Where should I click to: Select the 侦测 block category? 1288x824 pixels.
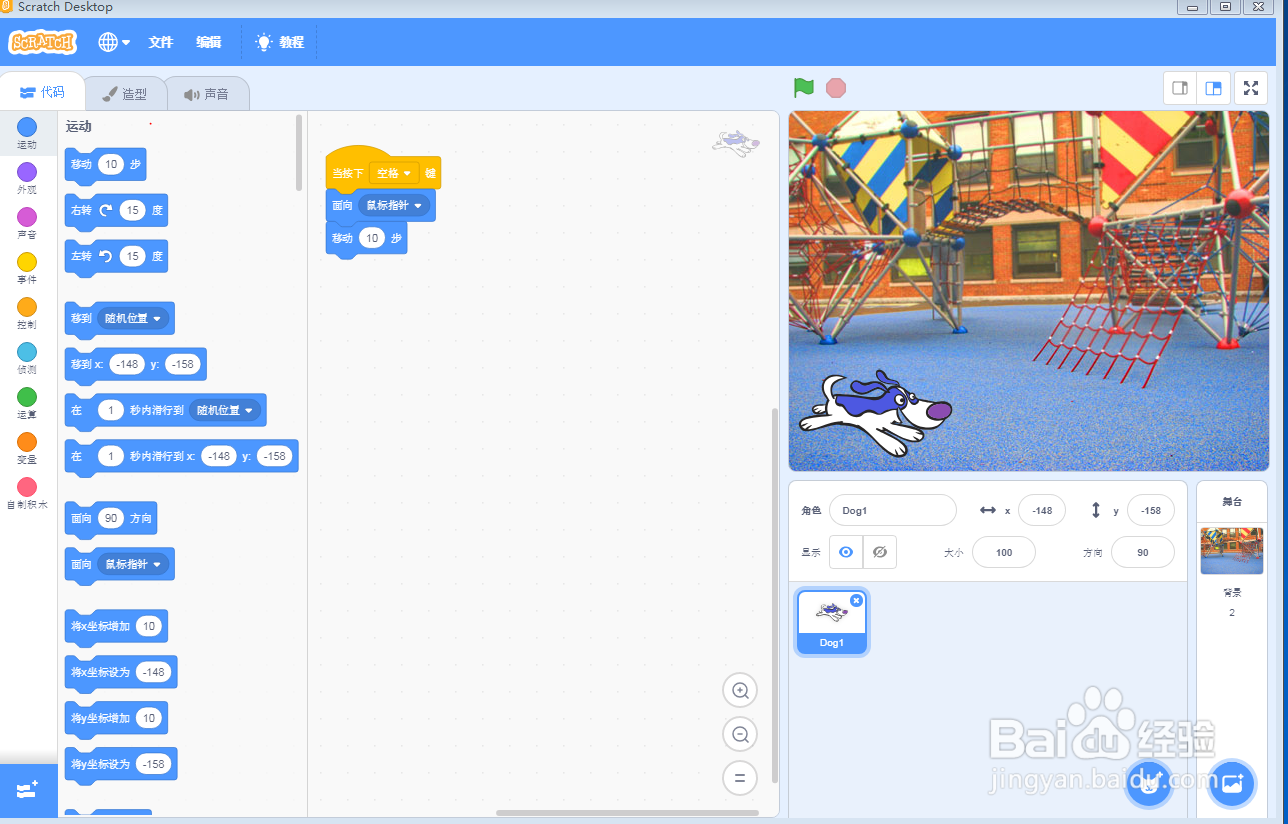point(27,359)
